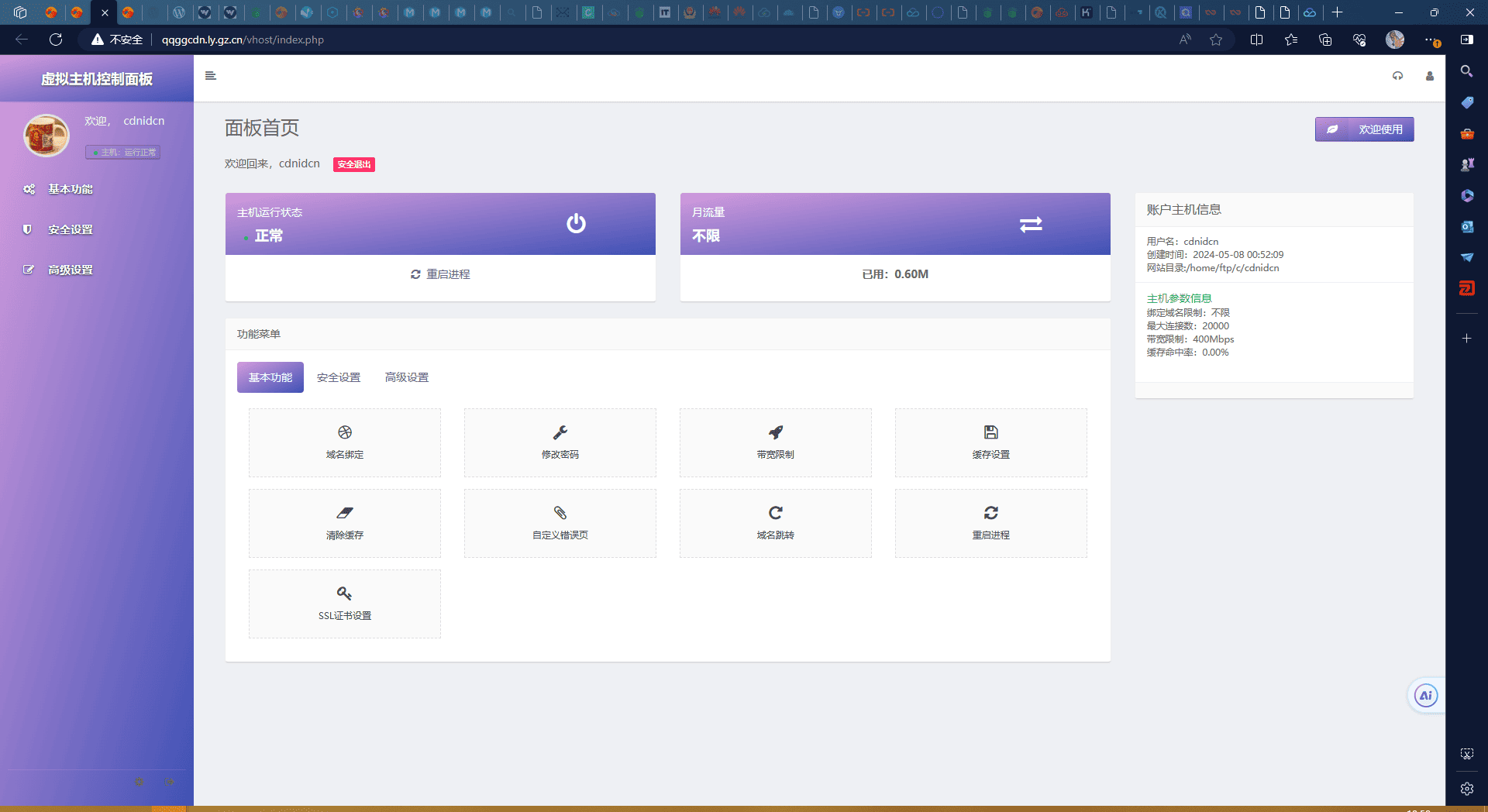Open the SSL证书设置 key tile

coord(344,604)
